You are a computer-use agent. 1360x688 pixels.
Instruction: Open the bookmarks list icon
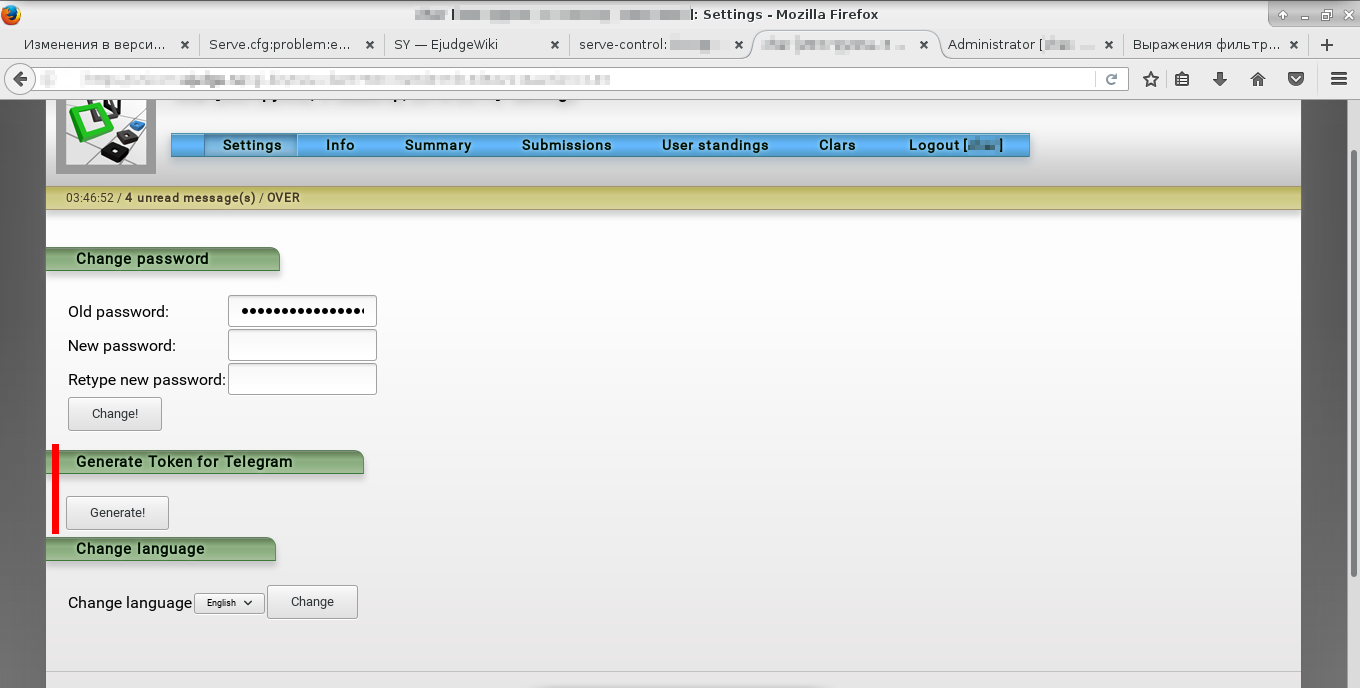point(1182,79)
